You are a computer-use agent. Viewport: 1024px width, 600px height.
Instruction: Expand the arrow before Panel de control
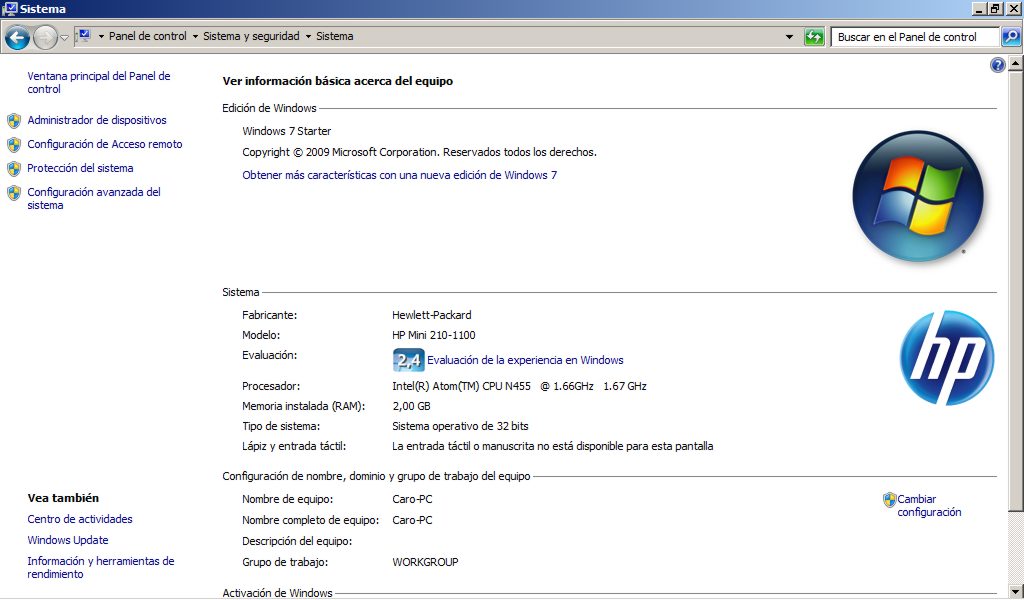tap(101, 37)
